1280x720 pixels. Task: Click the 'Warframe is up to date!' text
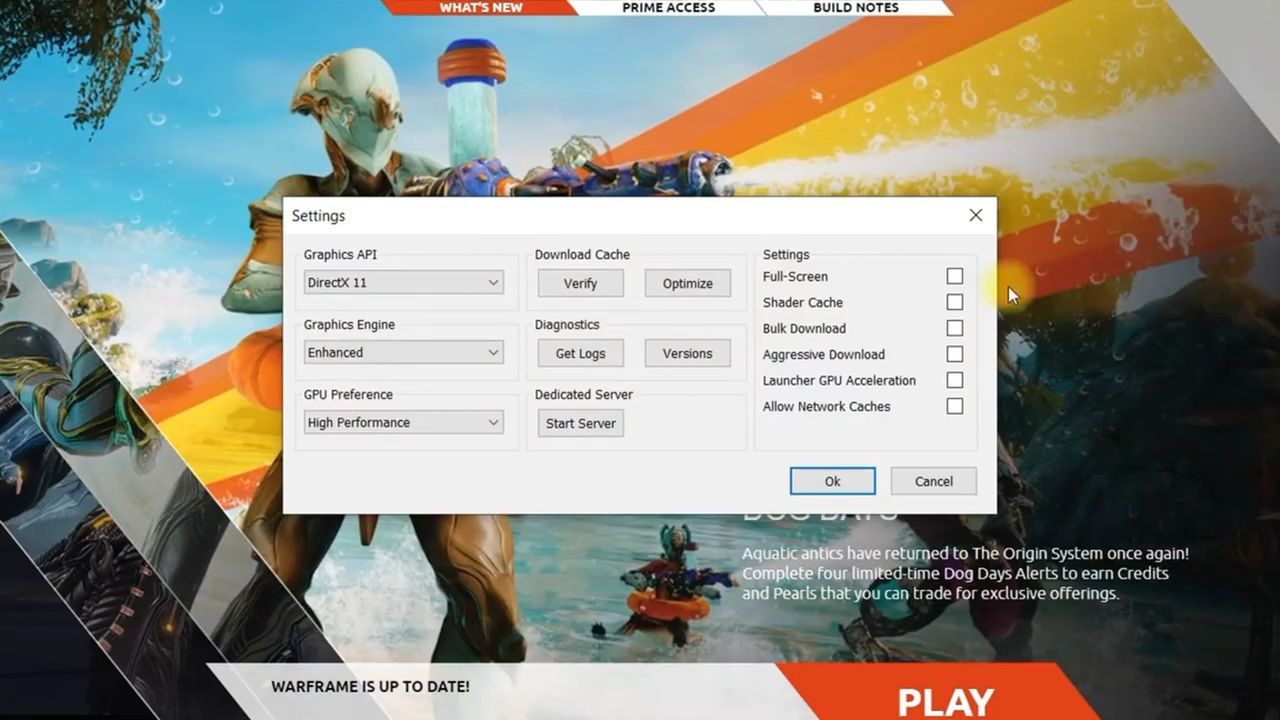(370, 687)
